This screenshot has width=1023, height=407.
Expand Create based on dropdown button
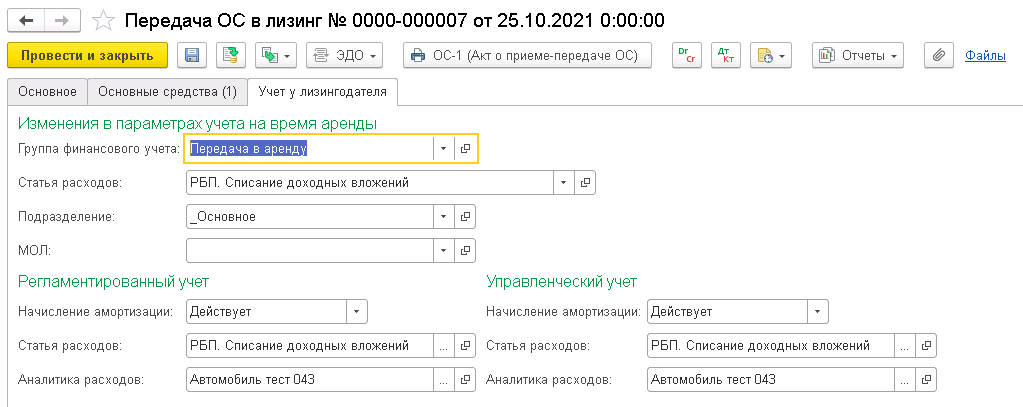[277, 56]
